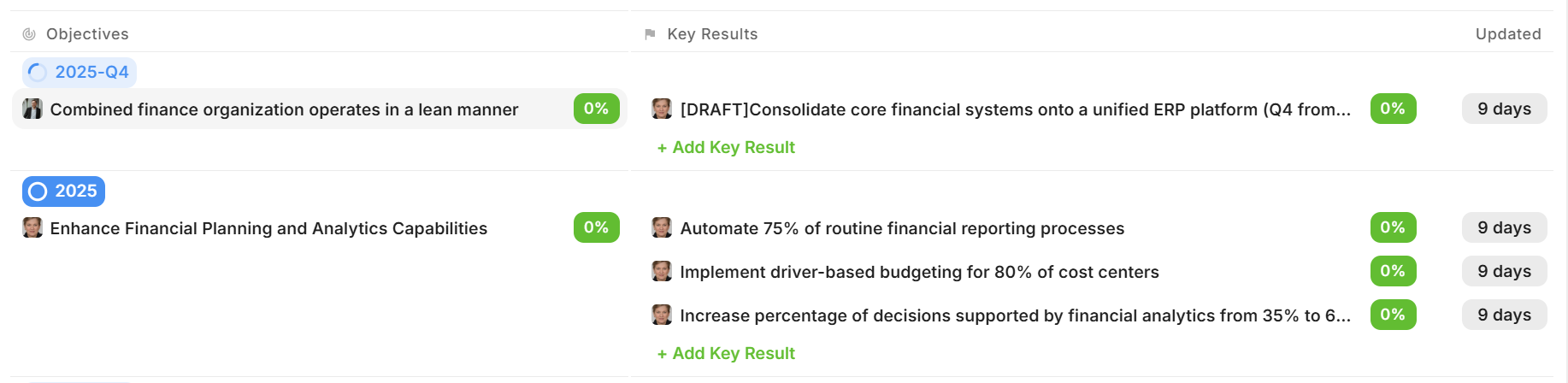Click 0% progress badge of Automate 75% result
This screenshot has height=383, width=1568.
[1393, 227]
